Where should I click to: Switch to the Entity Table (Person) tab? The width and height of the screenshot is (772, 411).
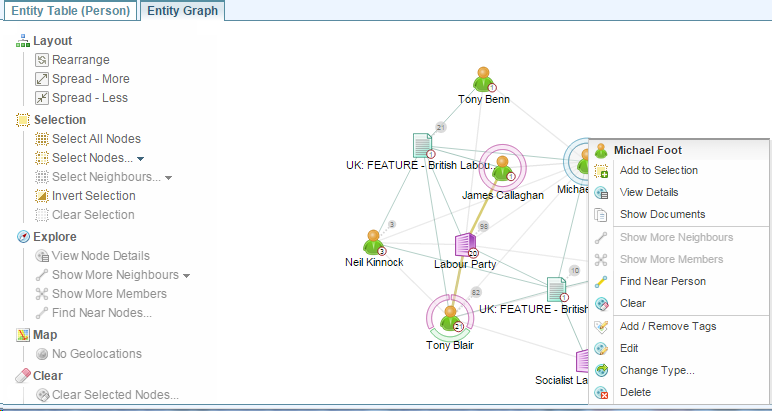[70, 11]
